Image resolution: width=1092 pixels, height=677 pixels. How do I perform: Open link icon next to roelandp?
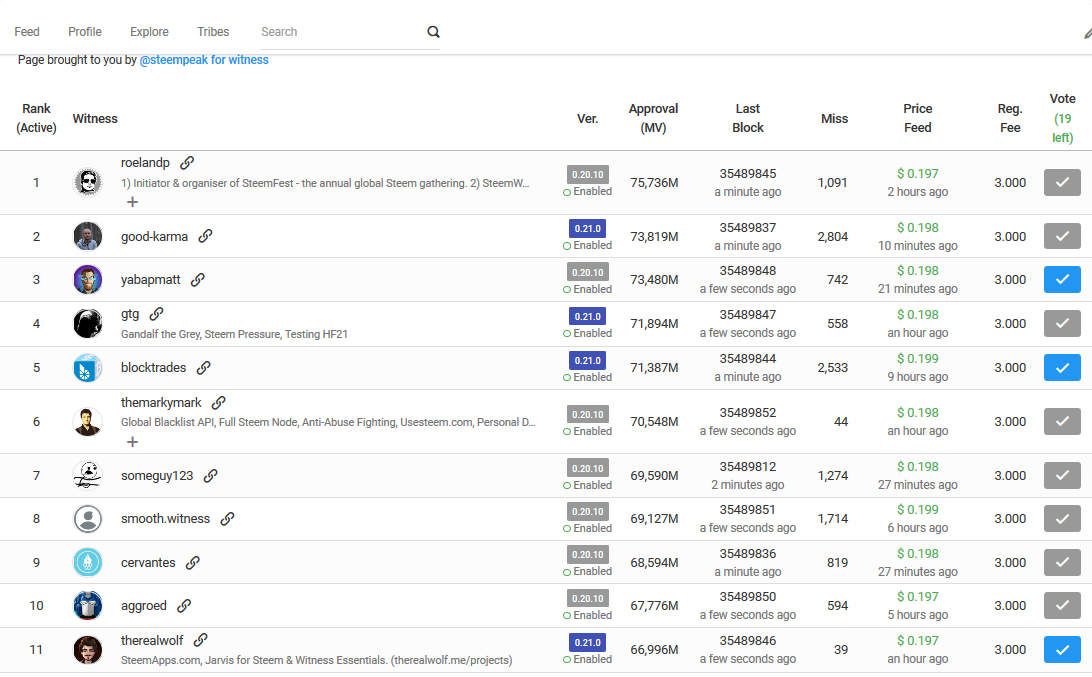tap(187, 163)
